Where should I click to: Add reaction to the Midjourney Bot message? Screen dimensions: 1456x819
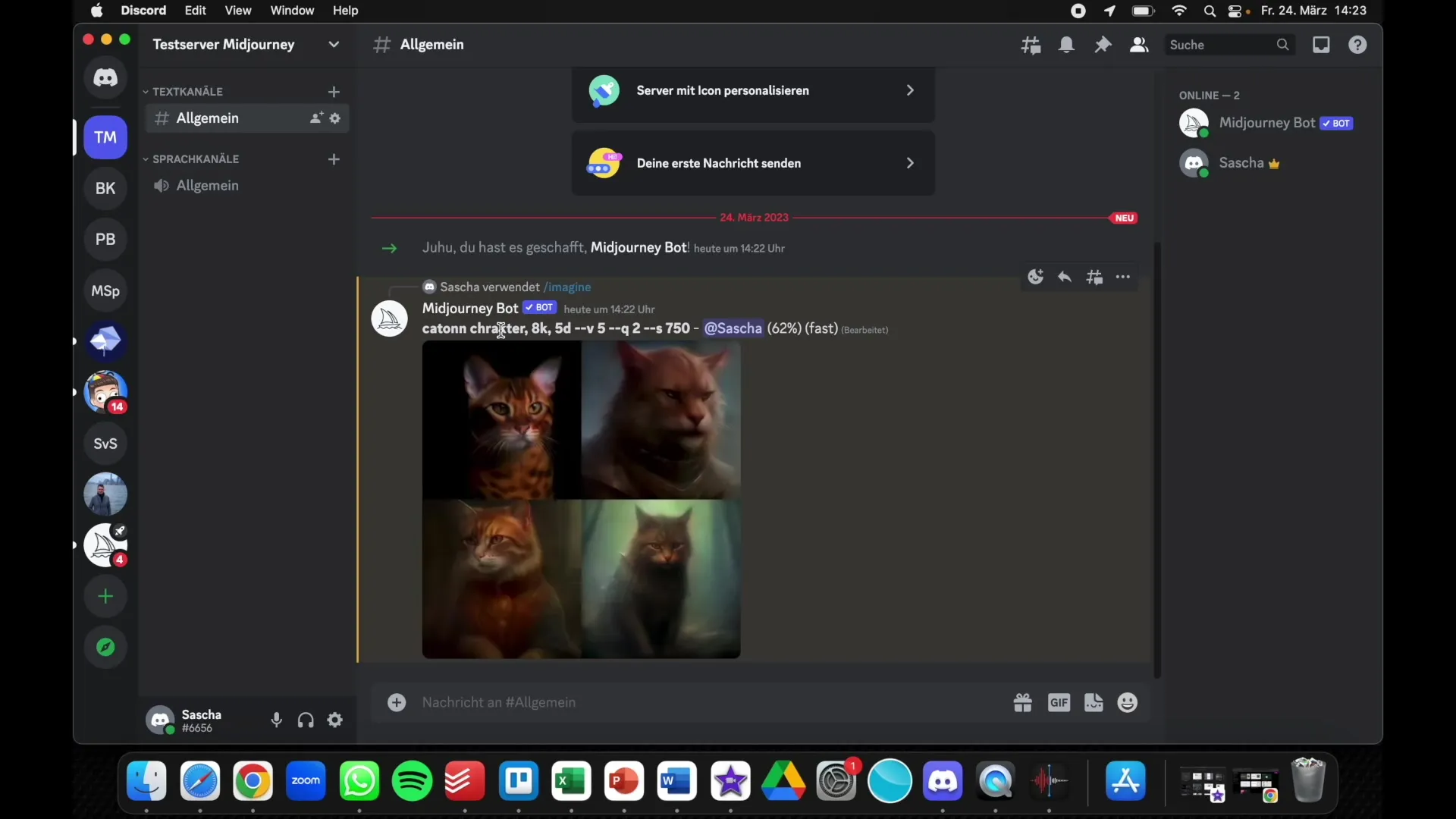1036,277
